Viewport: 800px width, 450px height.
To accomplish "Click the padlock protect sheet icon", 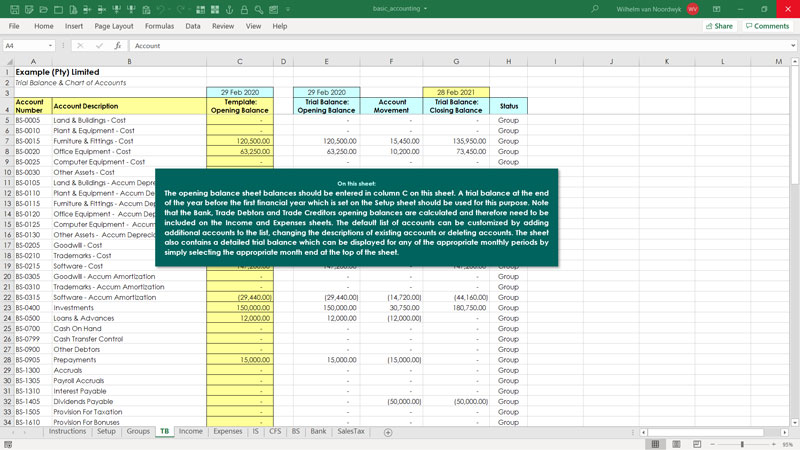I will click(244, 9).
